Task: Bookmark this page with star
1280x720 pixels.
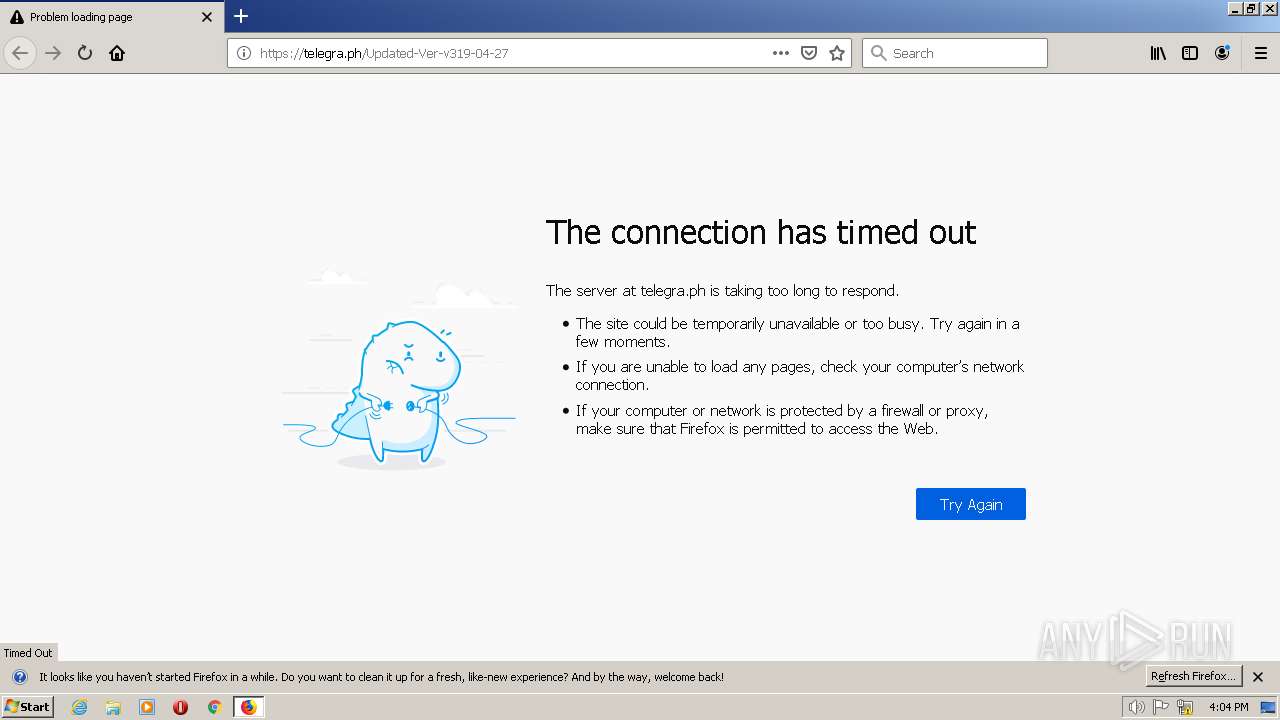Action: (x=837, y=53)
